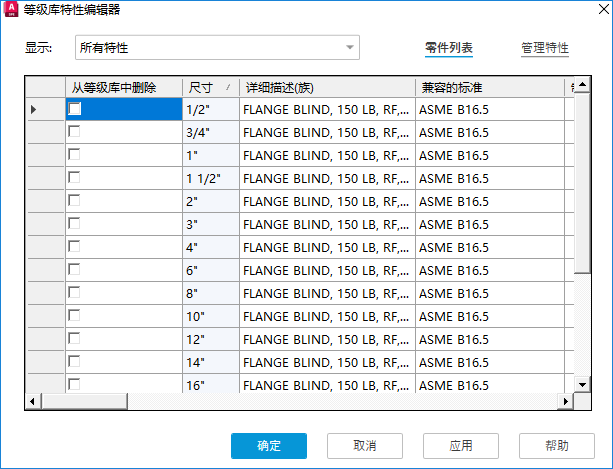
Task: Click vertical scrollbar up arrow
Action: (x=583, y=85)
